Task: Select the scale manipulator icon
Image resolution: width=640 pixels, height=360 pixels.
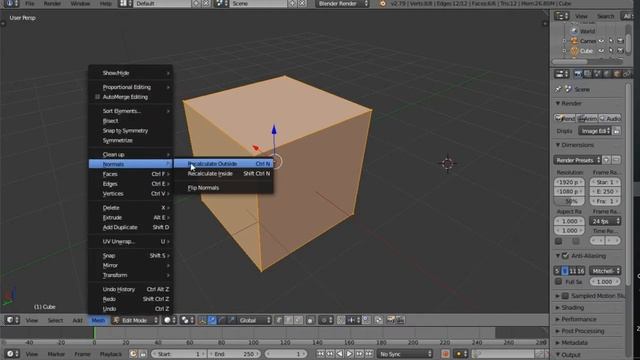Action: pos(231,320)
